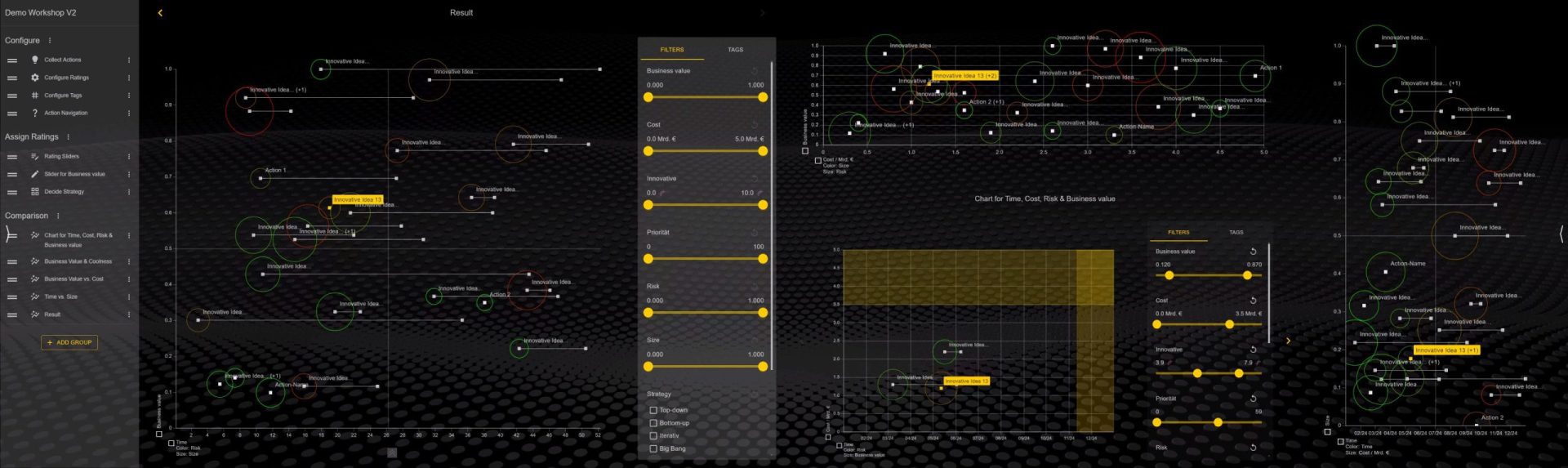Viewport: 1568px width, 468px height.
Task: Open more options for Rating Sliders
Action: [x=128, y=156]
